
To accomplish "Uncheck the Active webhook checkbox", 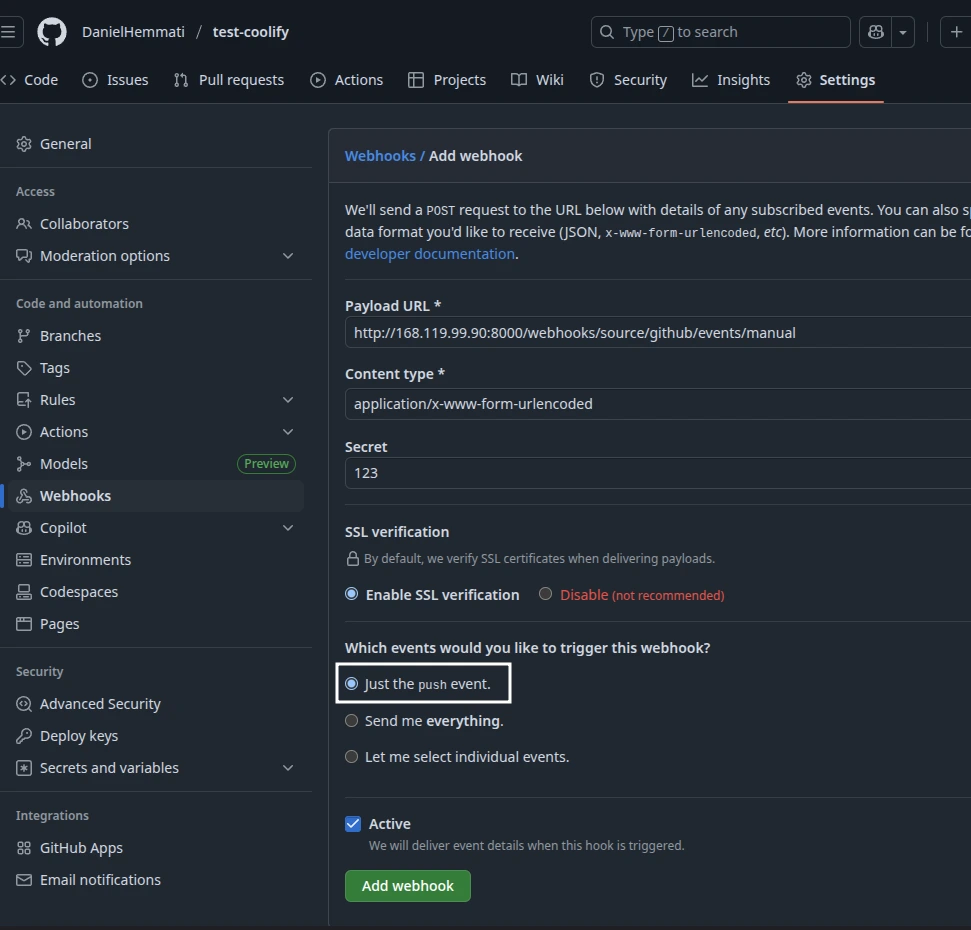I will [x=352, y=823].
